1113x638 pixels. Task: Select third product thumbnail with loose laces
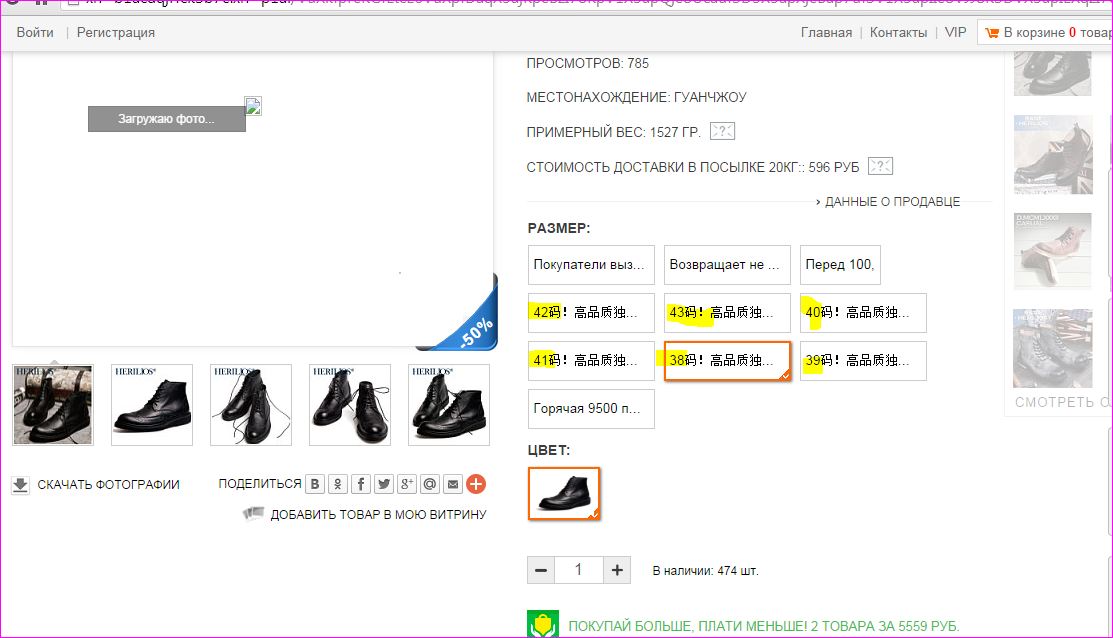pos(251,405)
